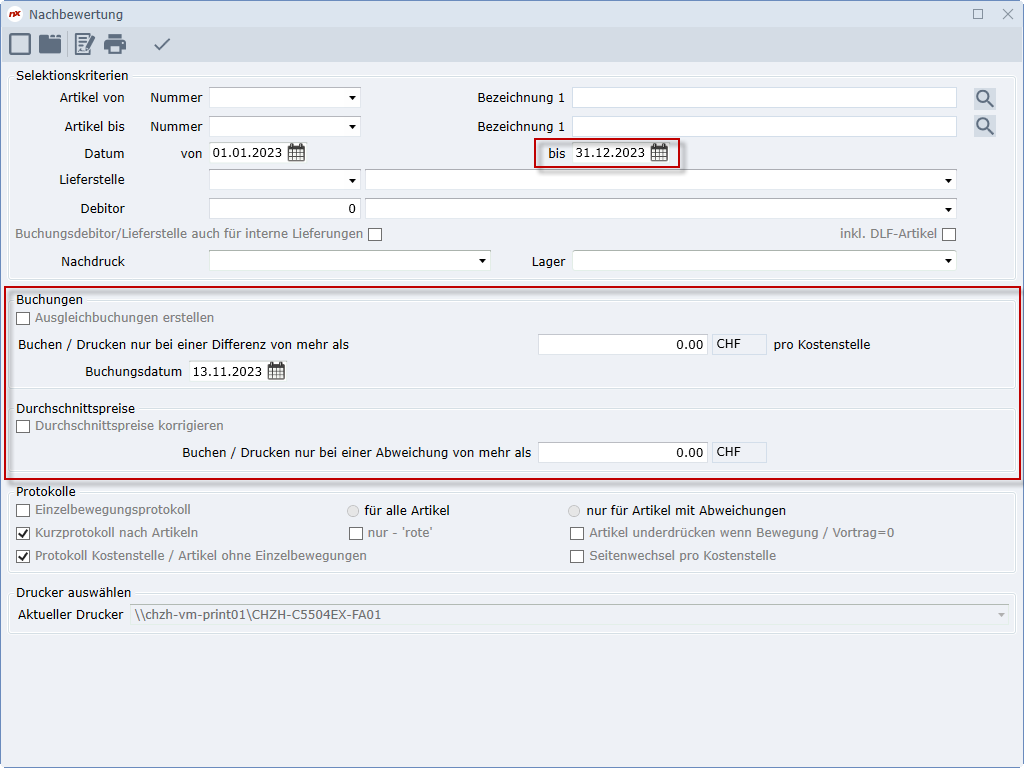The height and width of the screenshot is (768, 1024).
Task: Click the edit protocol toolbar icon
Action: click(x=84, y=44)
